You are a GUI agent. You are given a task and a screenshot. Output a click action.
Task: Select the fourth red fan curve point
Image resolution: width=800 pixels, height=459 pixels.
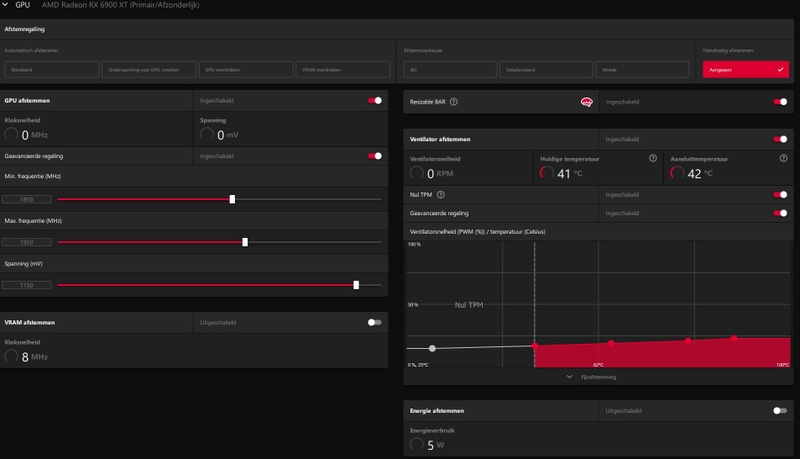coord(734,338)
